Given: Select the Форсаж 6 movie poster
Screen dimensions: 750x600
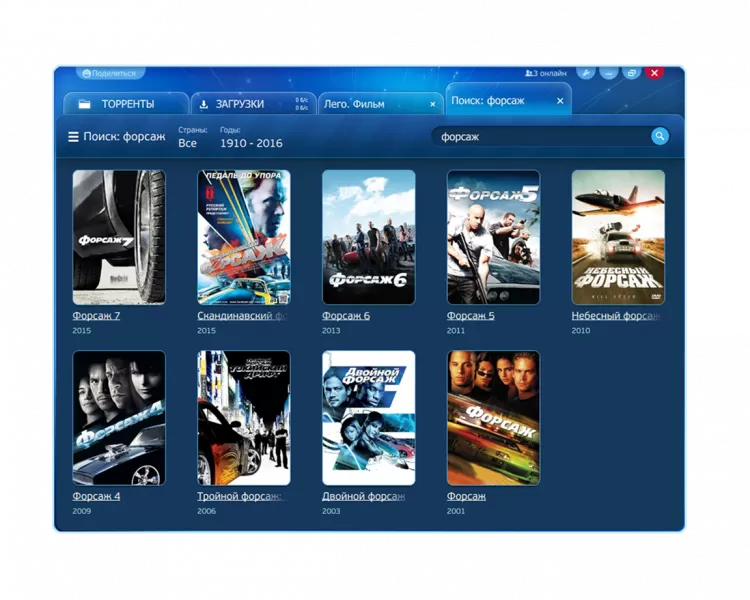Looking at the screenshot, I should (368, 237).
